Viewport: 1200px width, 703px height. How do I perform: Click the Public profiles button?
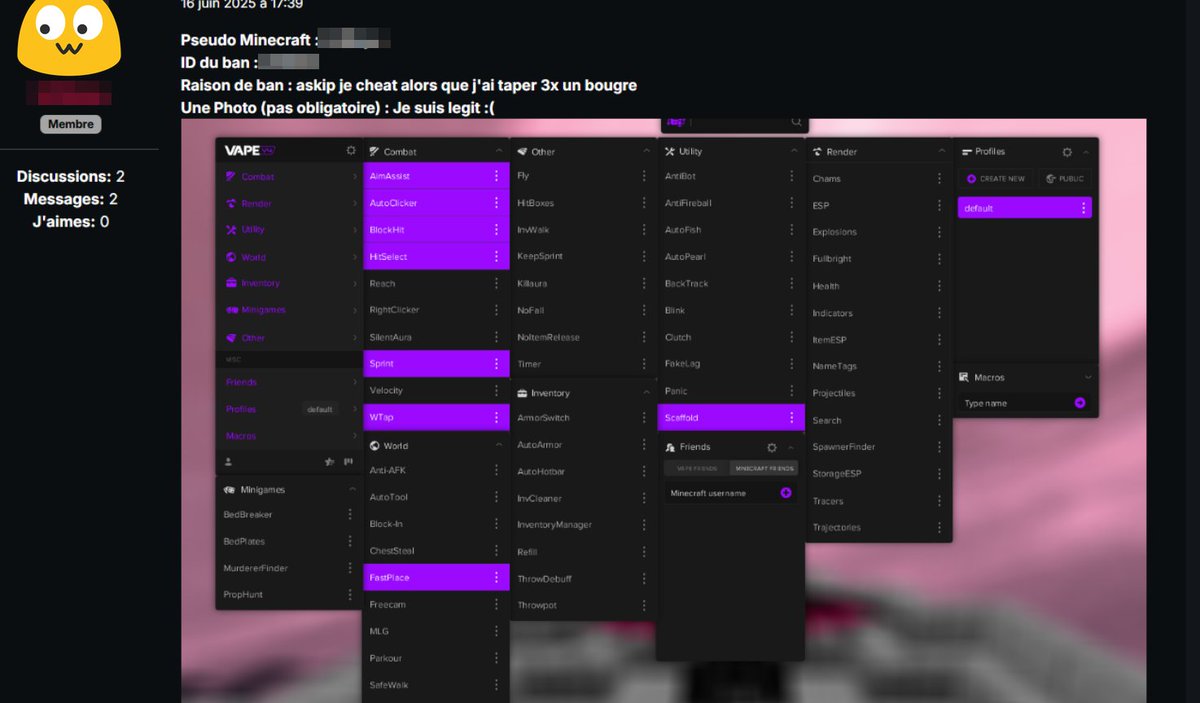tap(1064, 179)
